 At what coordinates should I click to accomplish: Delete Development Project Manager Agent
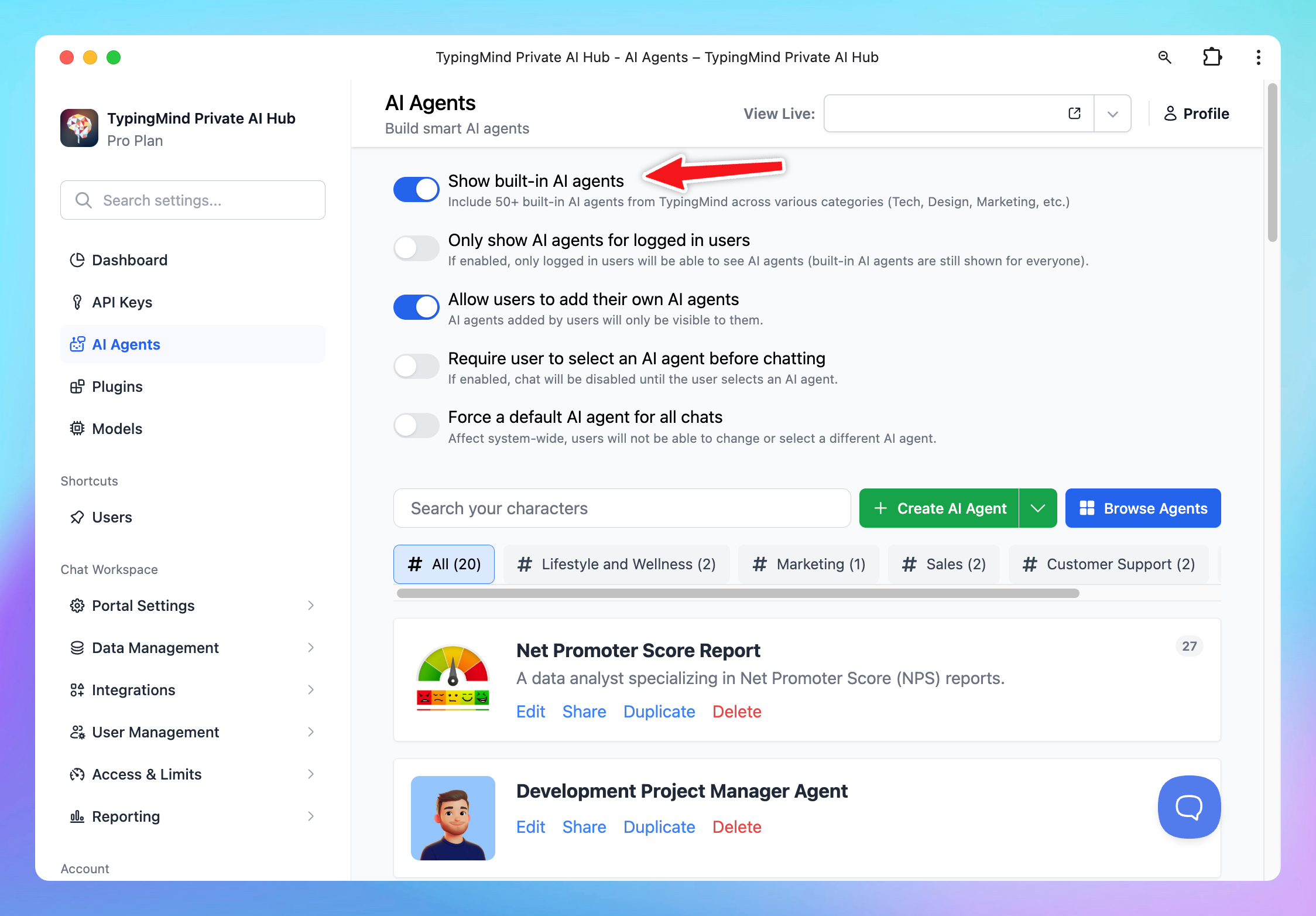click(x=737, y=827)
